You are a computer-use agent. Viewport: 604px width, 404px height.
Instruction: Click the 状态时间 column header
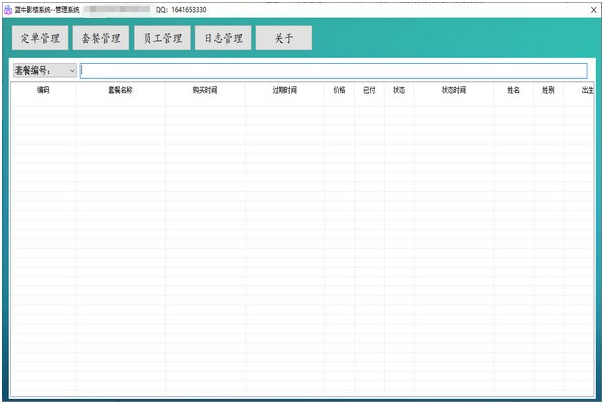[x=453, y=90]
